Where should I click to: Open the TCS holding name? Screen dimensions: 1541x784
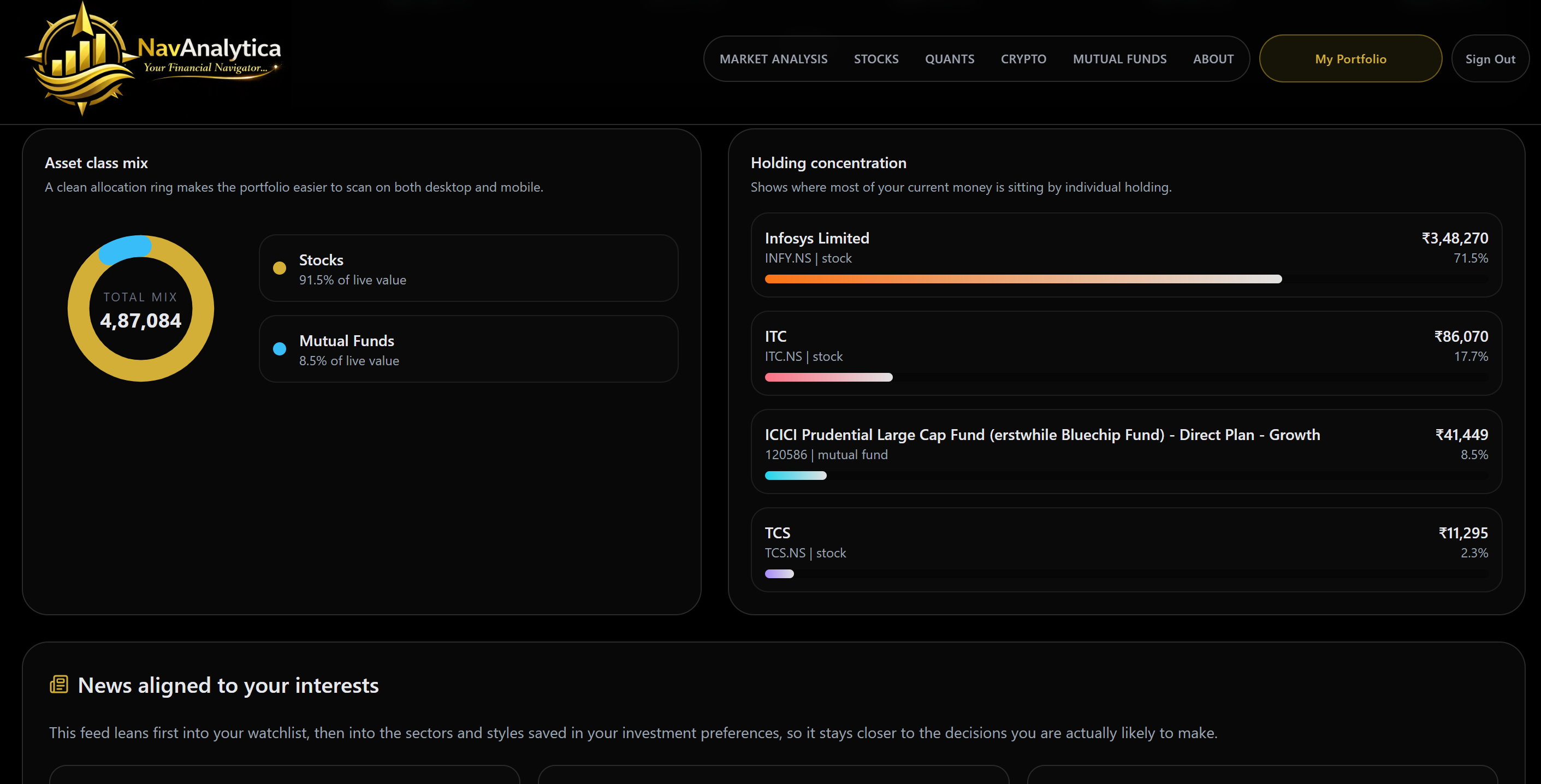point(777,533)
